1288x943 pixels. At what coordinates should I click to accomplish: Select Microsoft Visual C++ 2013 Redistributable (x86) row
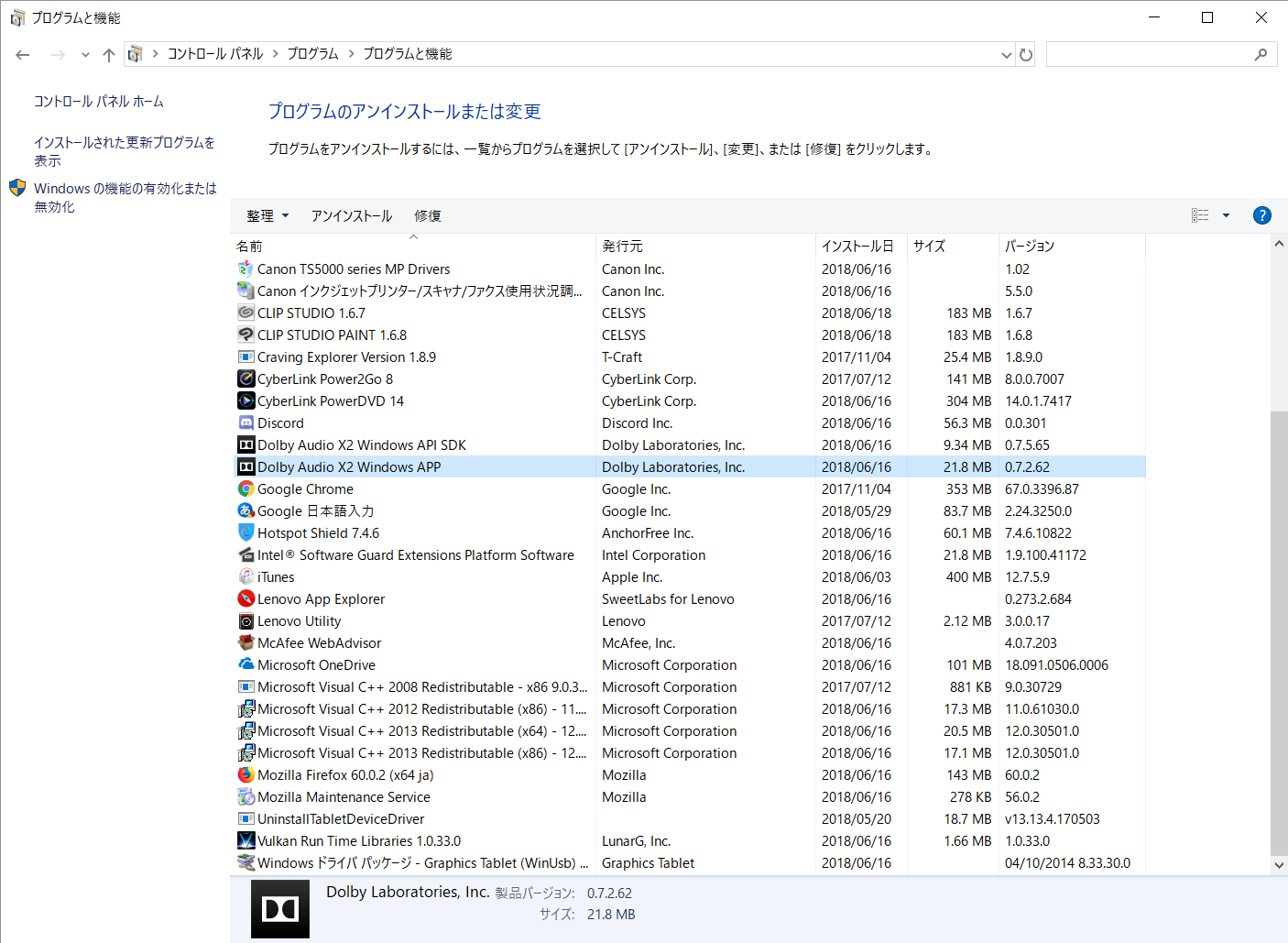(x=688, y=752)
